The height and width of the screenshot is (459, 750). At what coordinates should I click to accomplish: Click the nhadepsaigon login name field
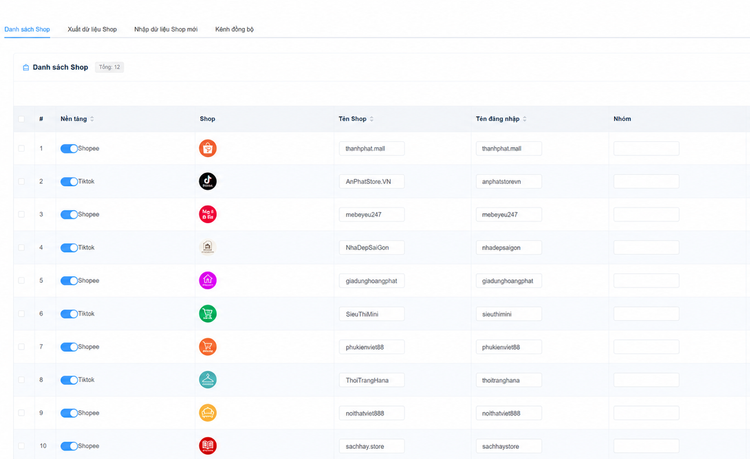coord(508,247)
